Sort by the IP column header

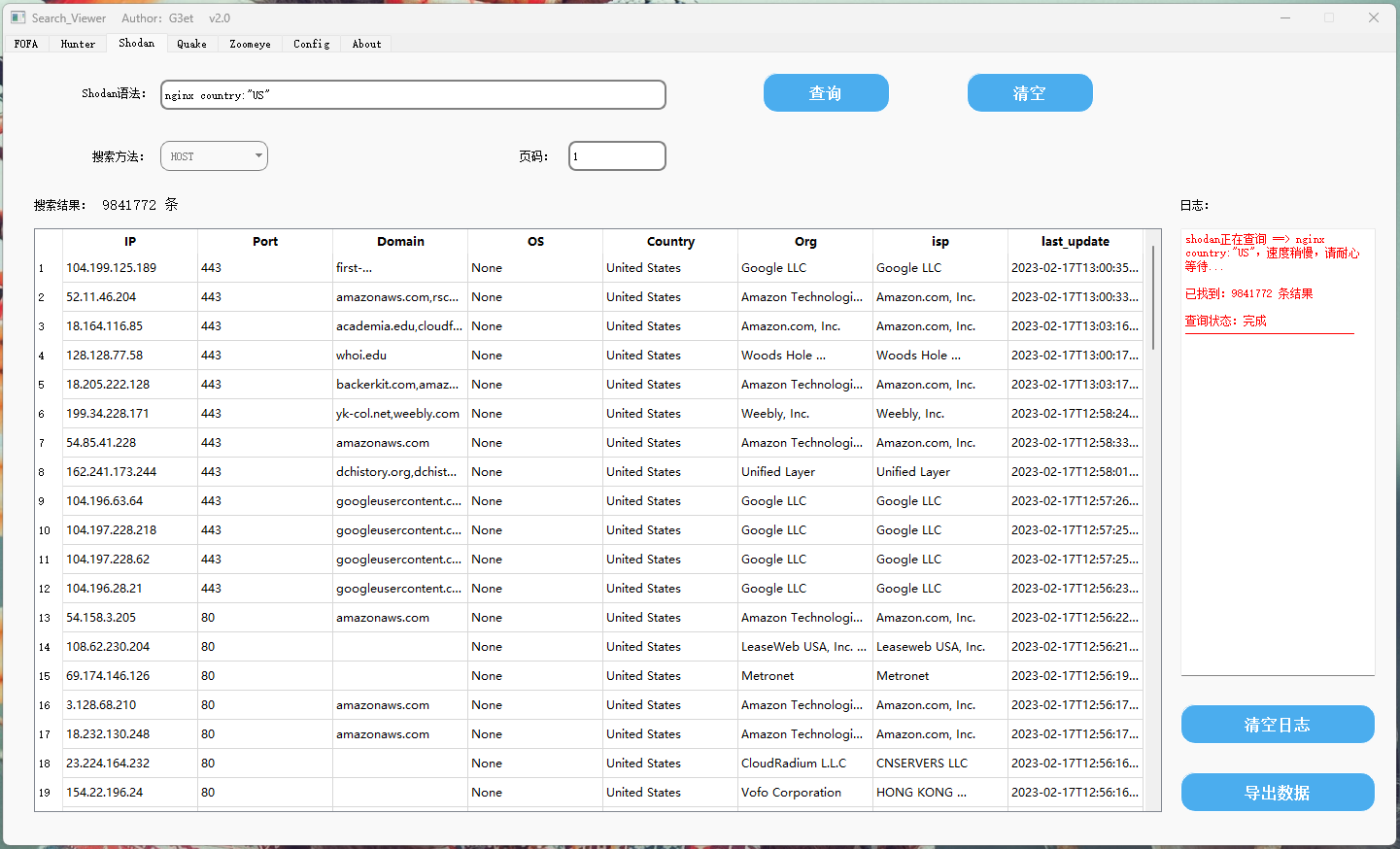coord(130,242)
